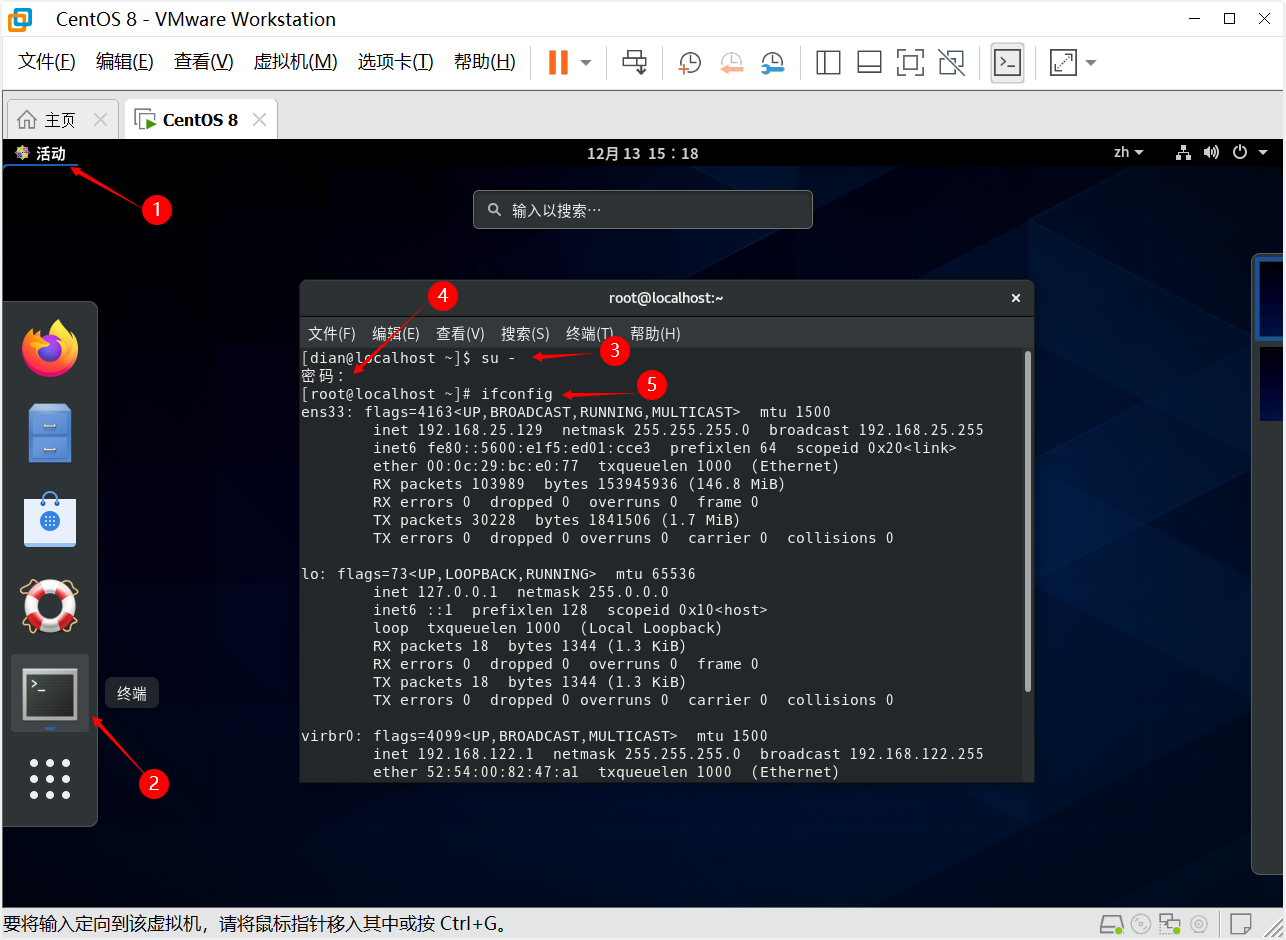
Task: Open the VMware 选项卡(T) menu
Action: click(396, 62)
